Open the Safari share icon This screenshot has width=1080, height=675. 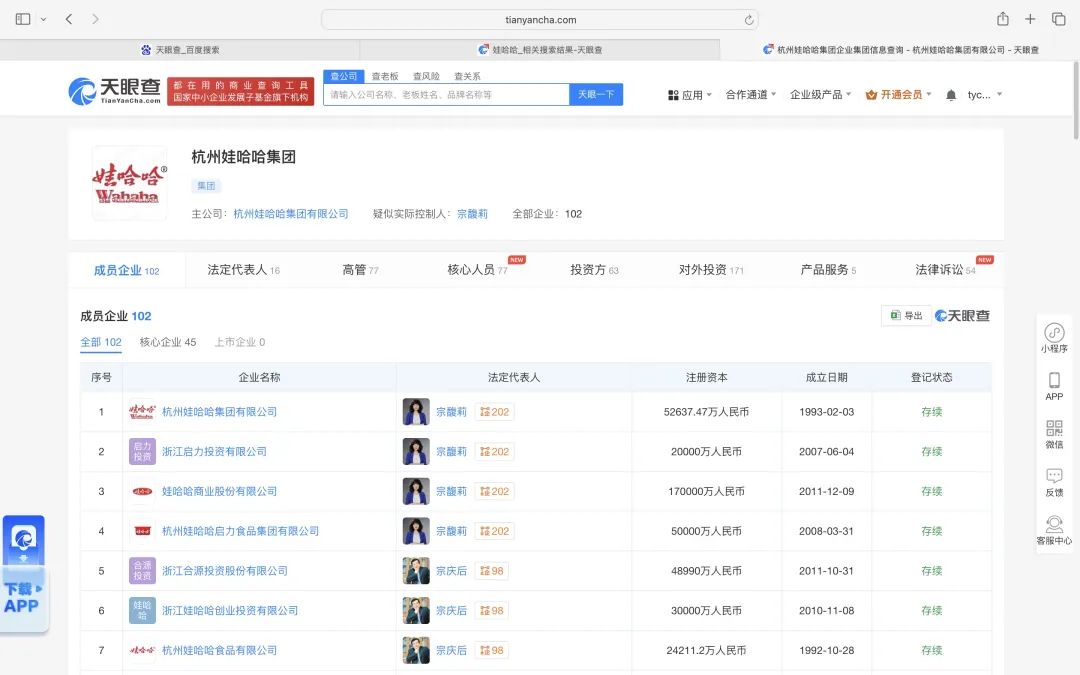click(x=1003, y=19)
